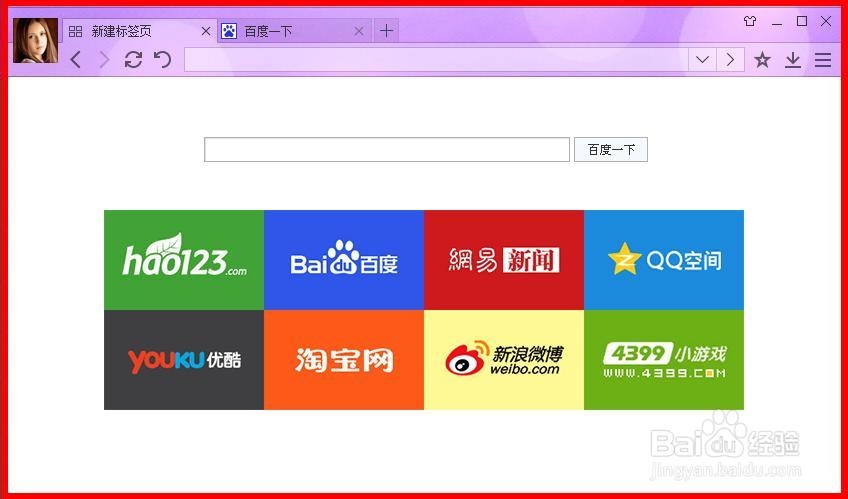848x499 pixels.
Task: Open the YOUKU 优酷 tile
Action: coord(184,360)
